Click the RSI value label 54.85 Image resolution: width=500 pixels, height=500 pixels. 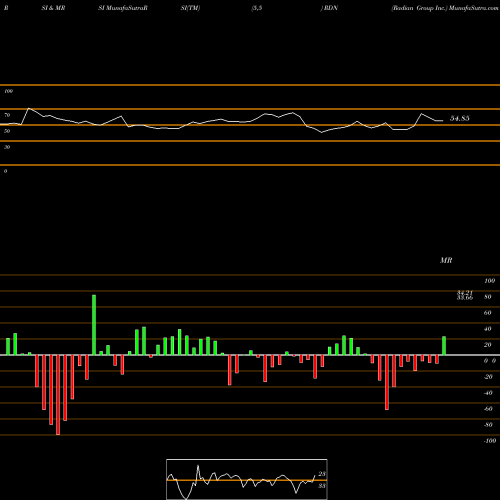coord(460,118)
